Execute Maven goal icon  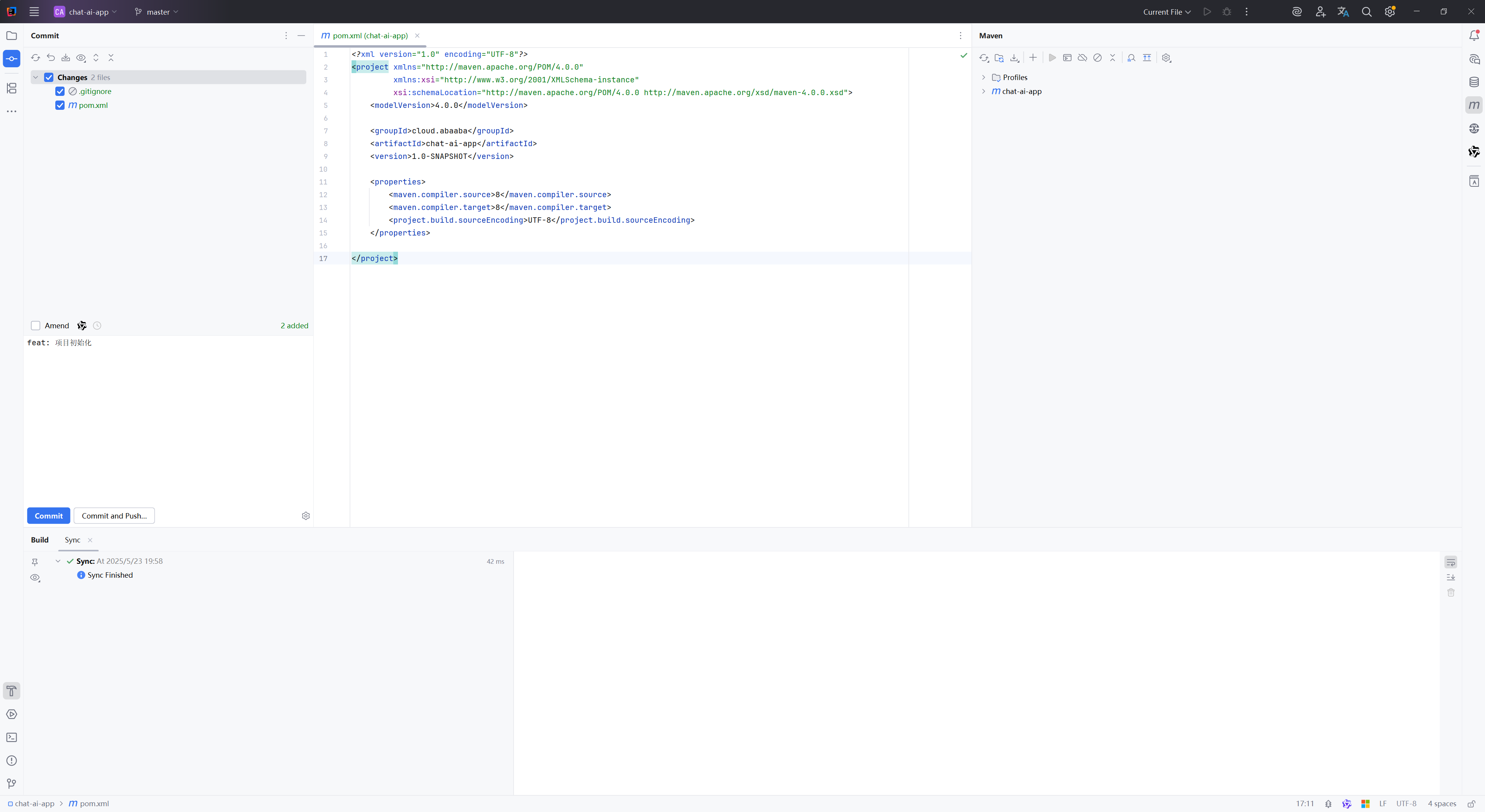1067,58
